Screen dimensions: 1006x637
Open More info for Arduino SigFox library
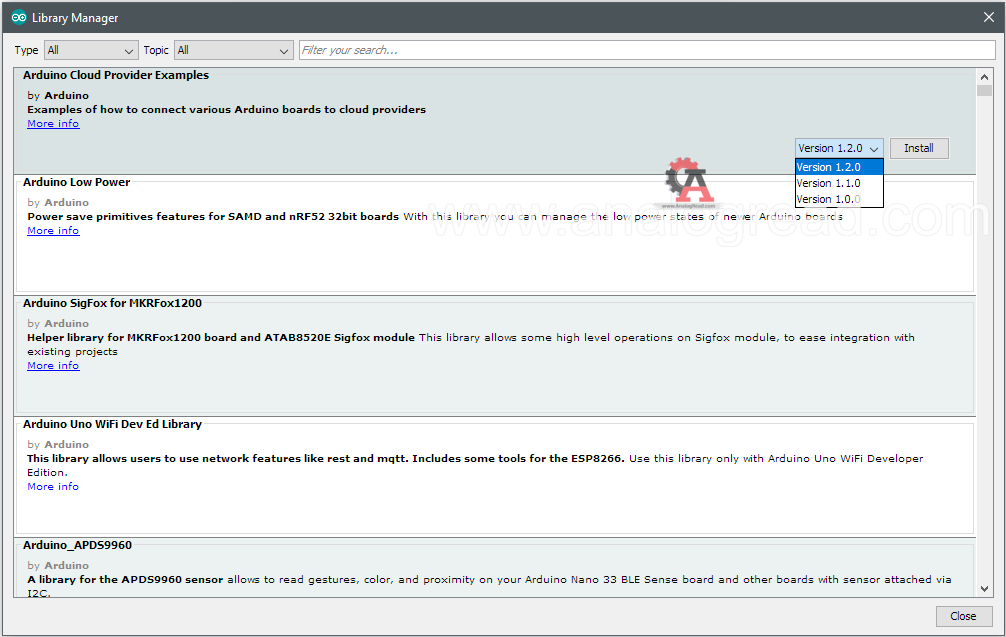[53, 366]
